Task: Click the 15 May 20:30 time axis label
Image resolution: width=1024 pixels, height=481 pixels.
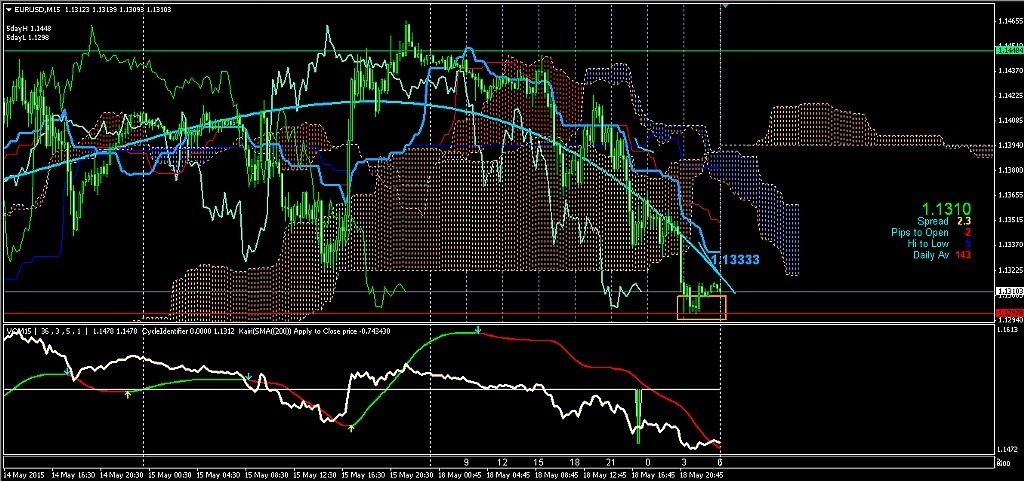Action: (x=412, y=473)
